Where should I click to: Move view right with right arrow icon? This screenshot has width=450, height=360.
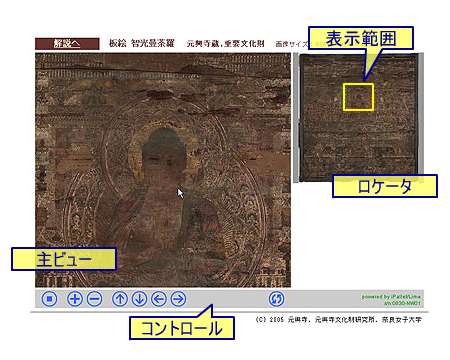(179, 299)
